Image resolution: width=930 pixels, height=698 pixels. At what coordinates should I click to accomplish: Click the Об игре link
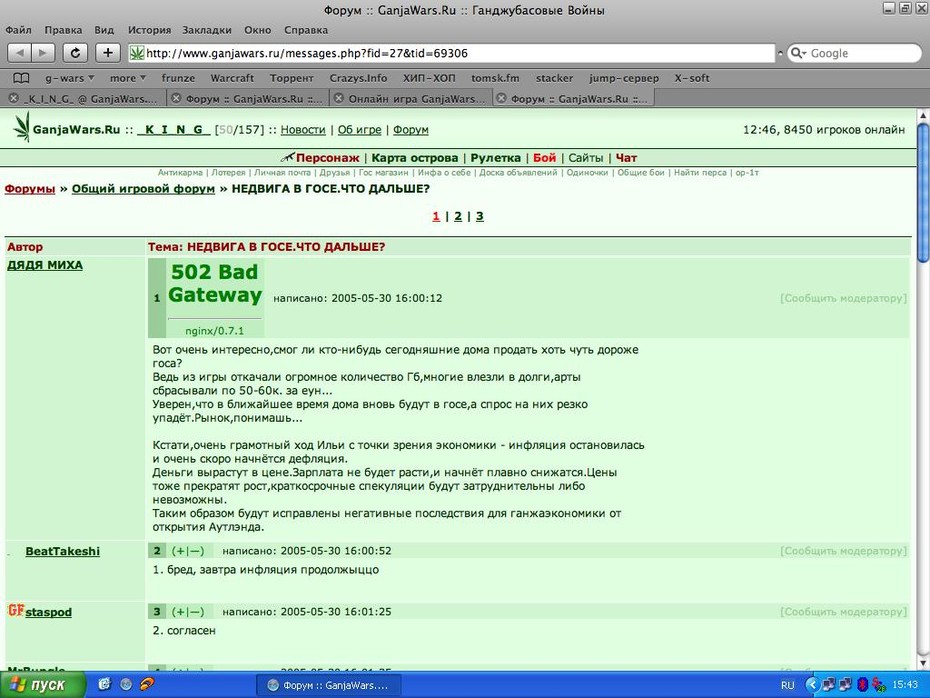point(359,129)
